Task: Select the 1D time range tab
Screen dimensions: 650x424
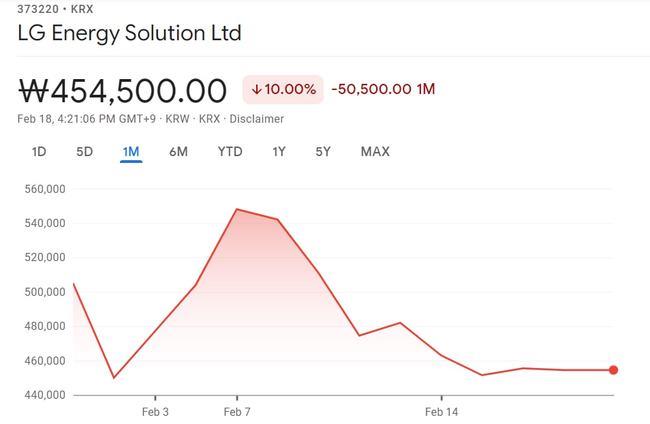Action: (39, 152)
